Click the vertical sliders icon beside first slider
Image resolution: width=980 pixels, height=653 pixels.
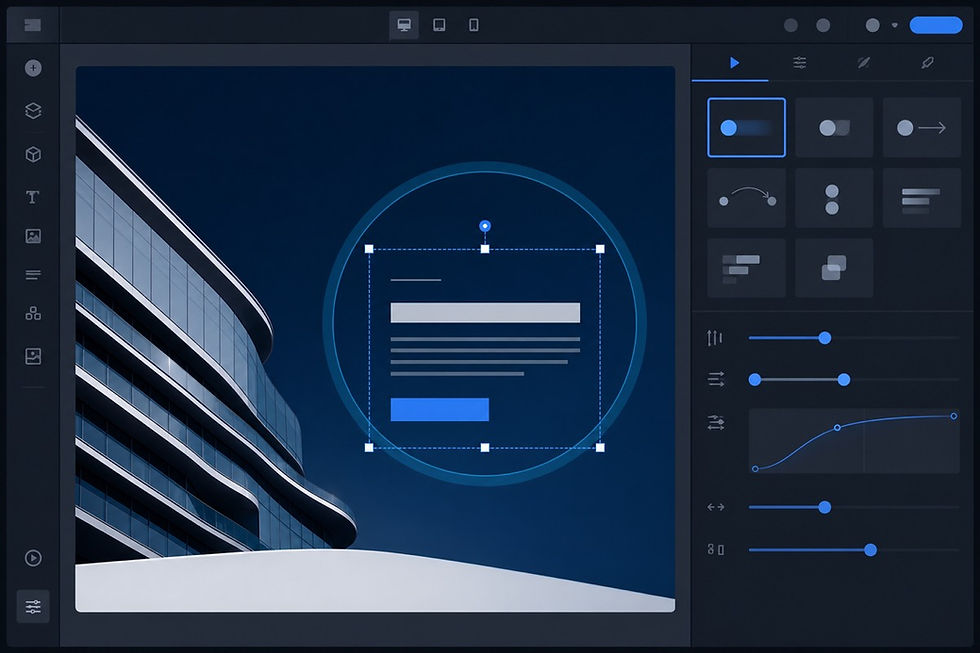pyautogui.click(x=715, y=338)
